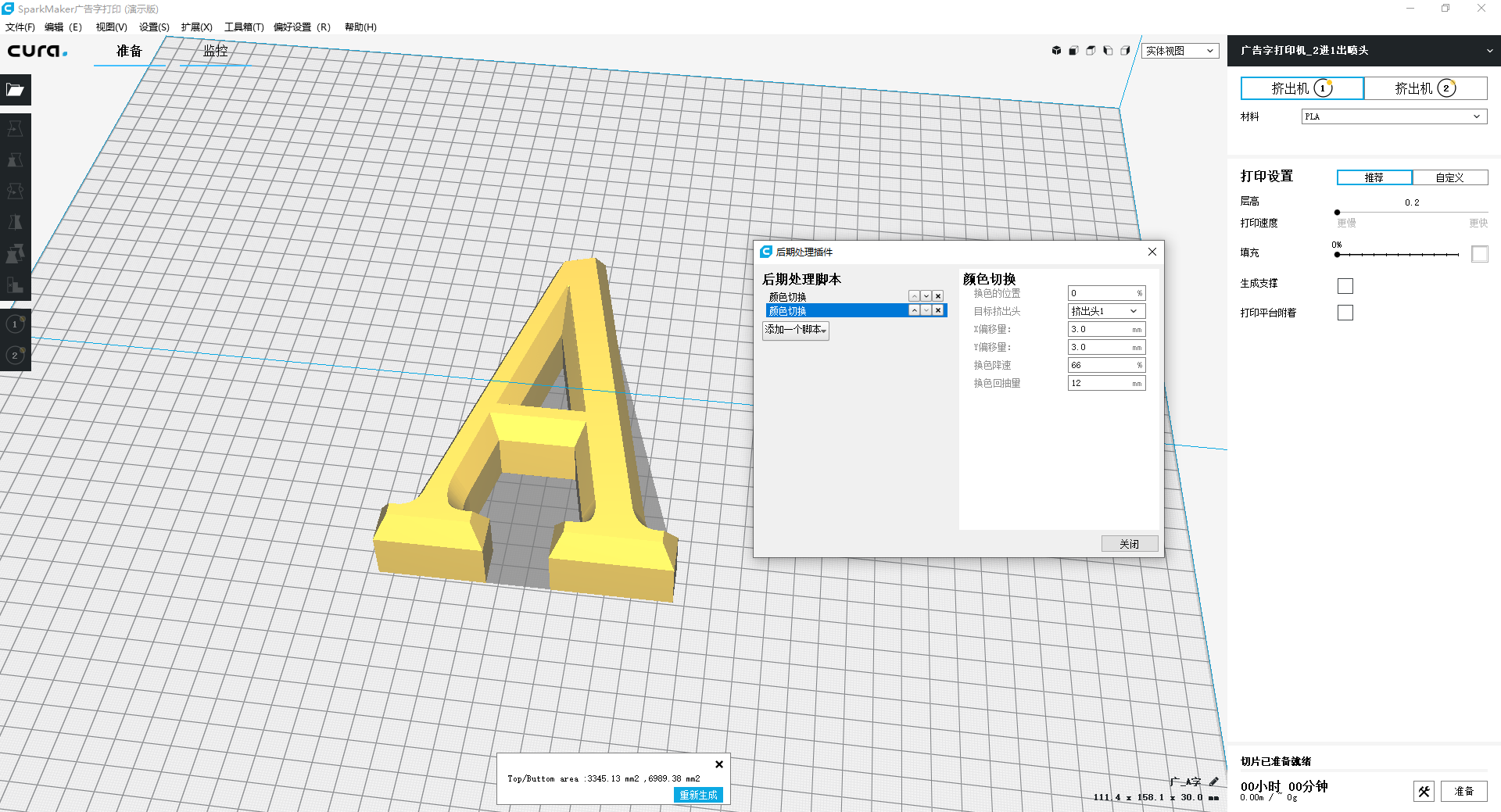The height and width of the screenshot is (812, 1501).
Task: Open a model file using the folder icon
Action: 16,89
